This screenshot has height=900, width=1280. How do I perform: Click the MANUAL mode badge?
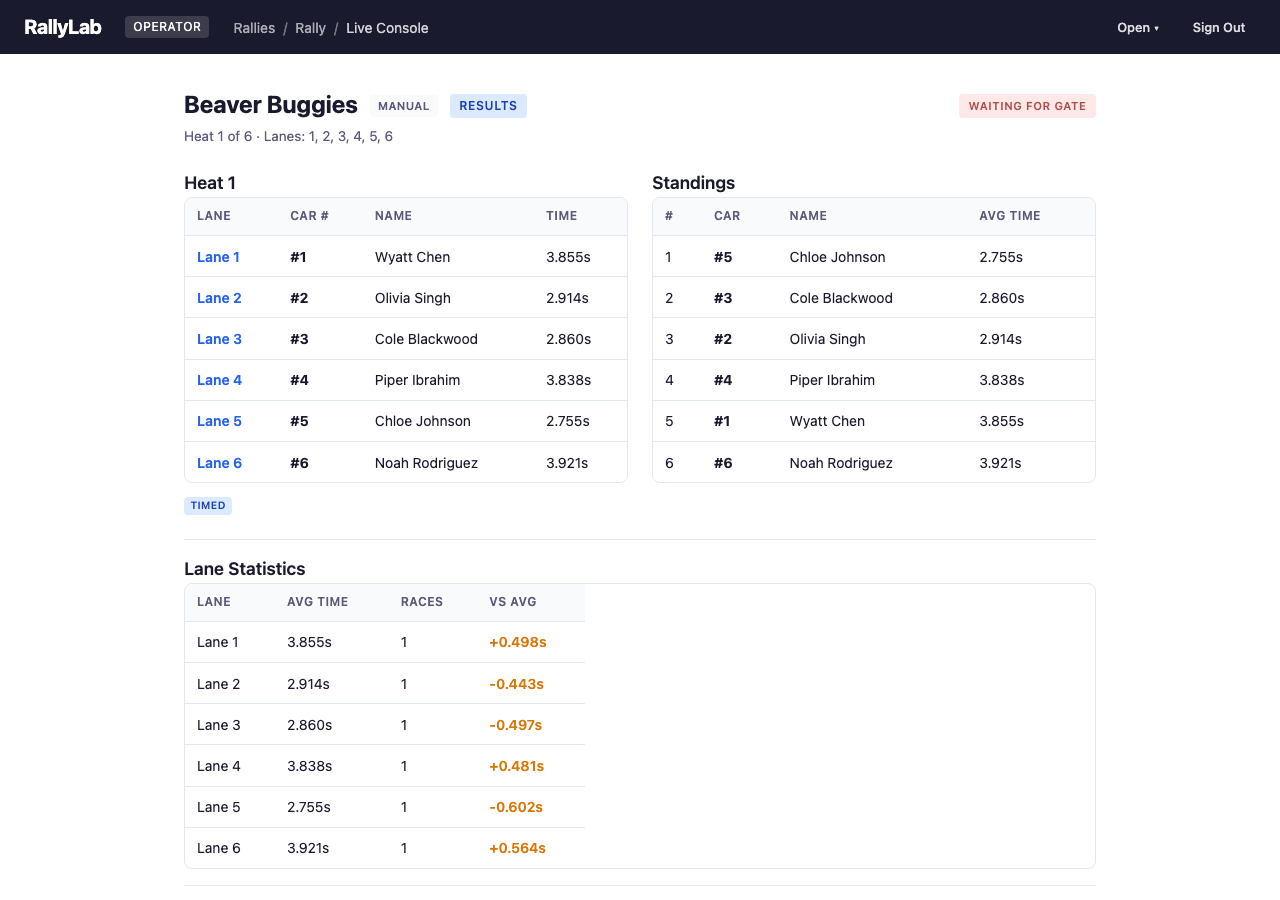click(x=404, y=105)
